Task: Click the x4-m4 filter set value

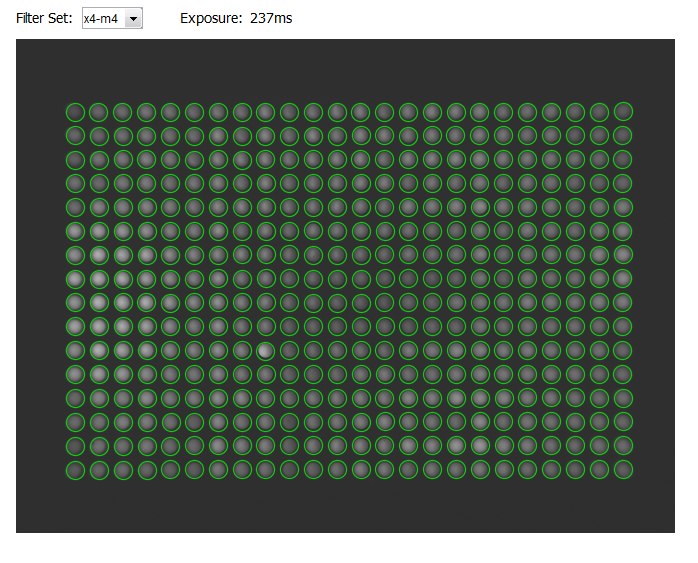Action: tap(103, 19)
